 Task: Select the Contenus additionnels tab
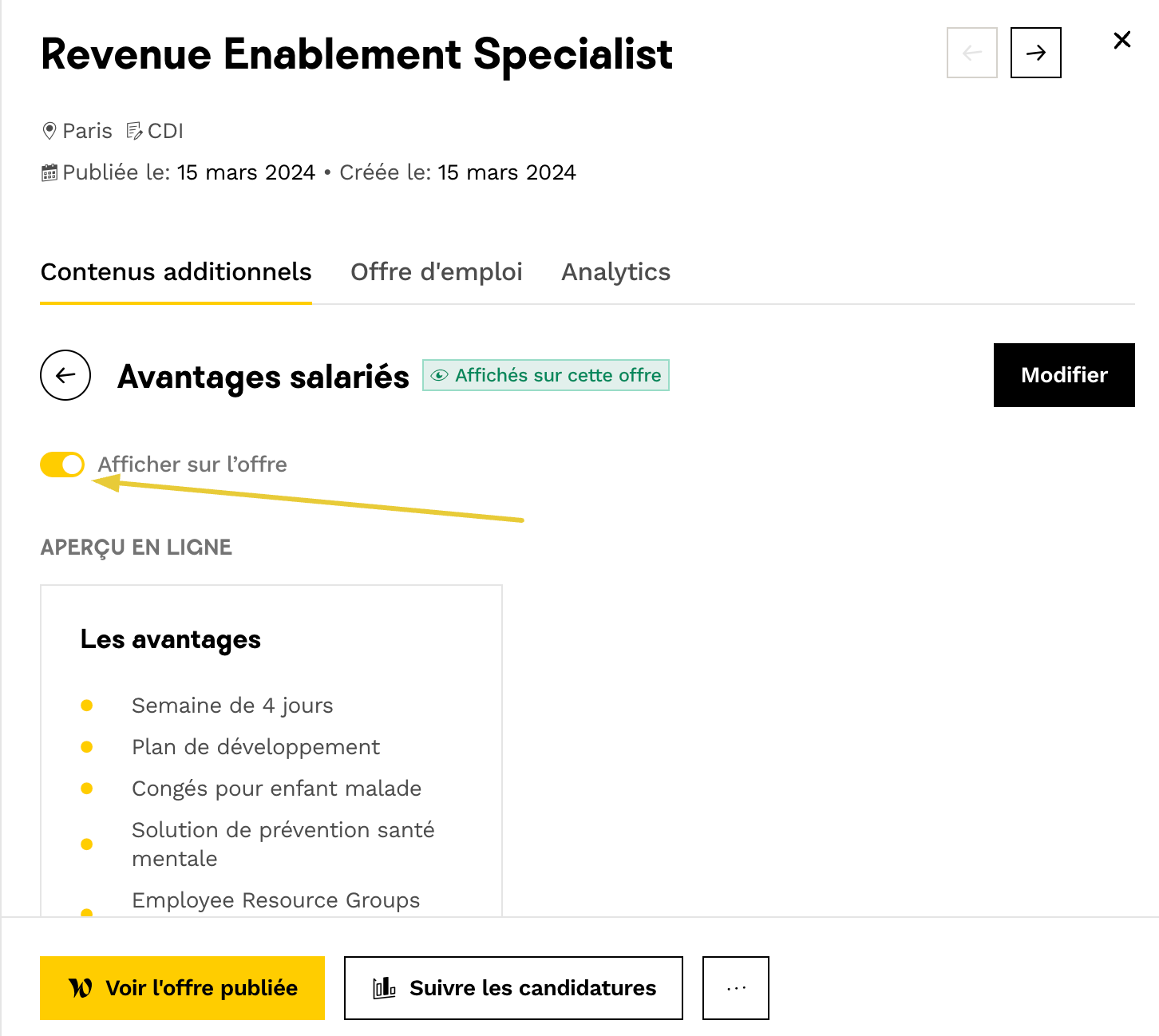click(176, 272)
